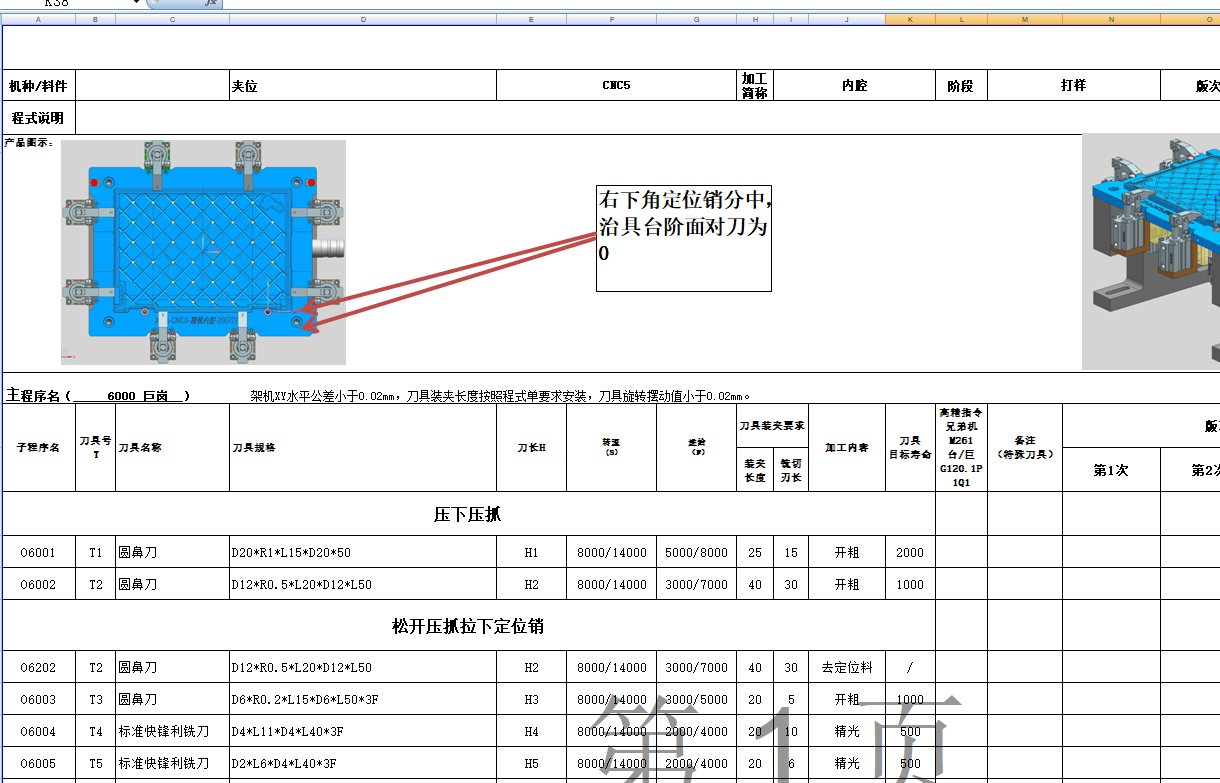Select the cell containing CNC5
This screenshot has height=783, width=1220.
614,85
